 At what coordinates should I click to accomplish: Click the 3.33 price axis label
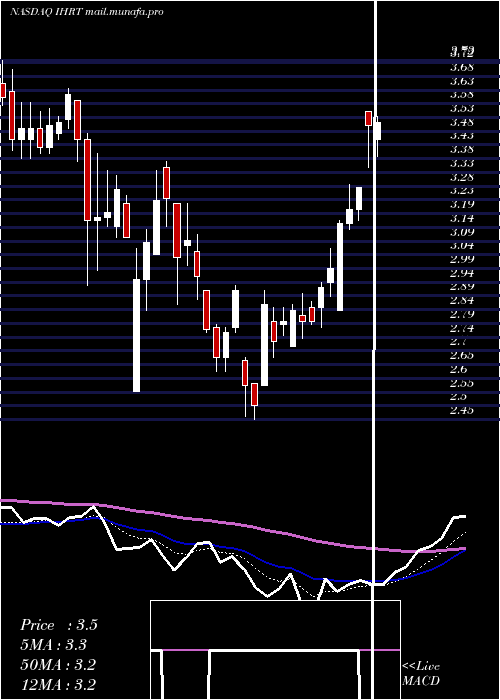(462, 163)
